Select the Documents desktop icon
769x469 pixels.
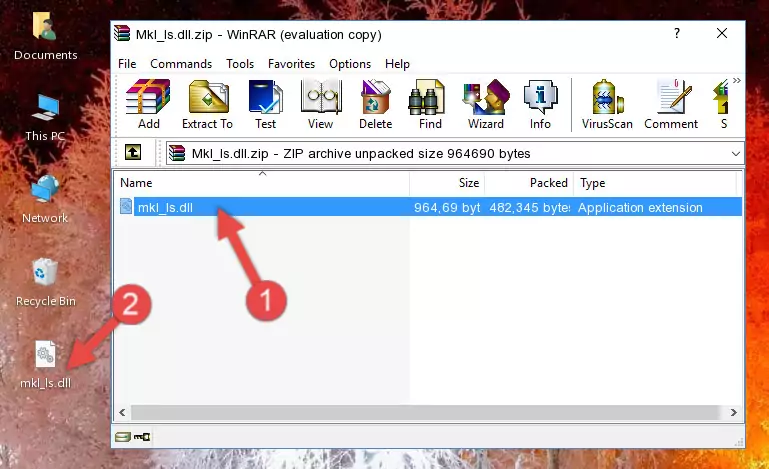45,37
